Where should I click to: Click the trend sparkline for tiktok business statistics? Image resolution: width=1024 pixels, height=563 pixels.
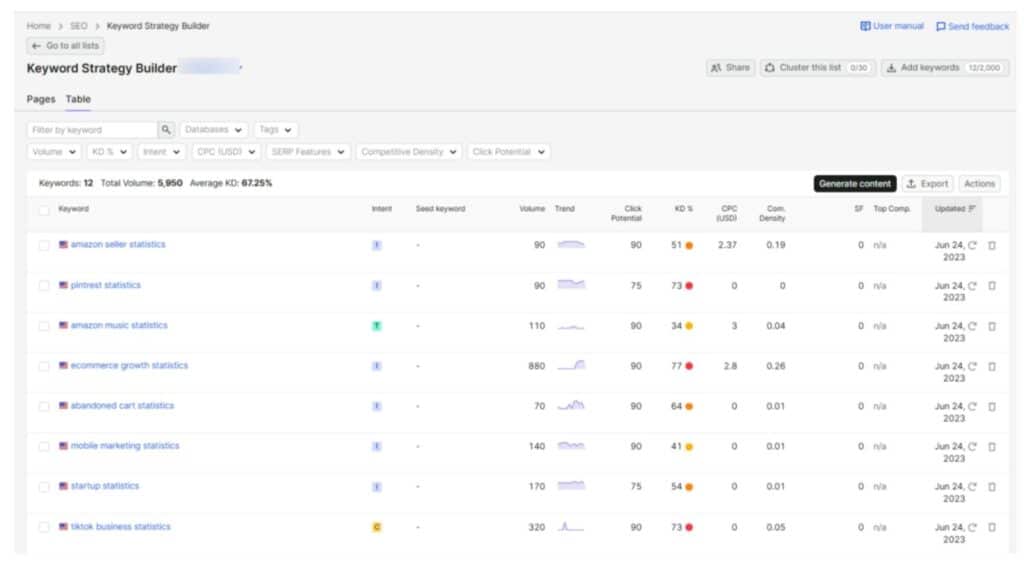(x=571, y=526)
